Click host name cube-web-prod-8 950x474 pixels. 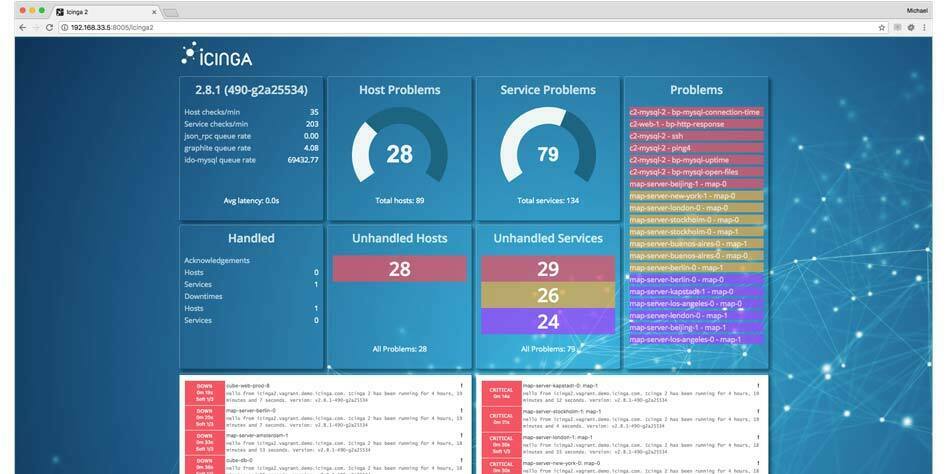click(x=248, y=386)
